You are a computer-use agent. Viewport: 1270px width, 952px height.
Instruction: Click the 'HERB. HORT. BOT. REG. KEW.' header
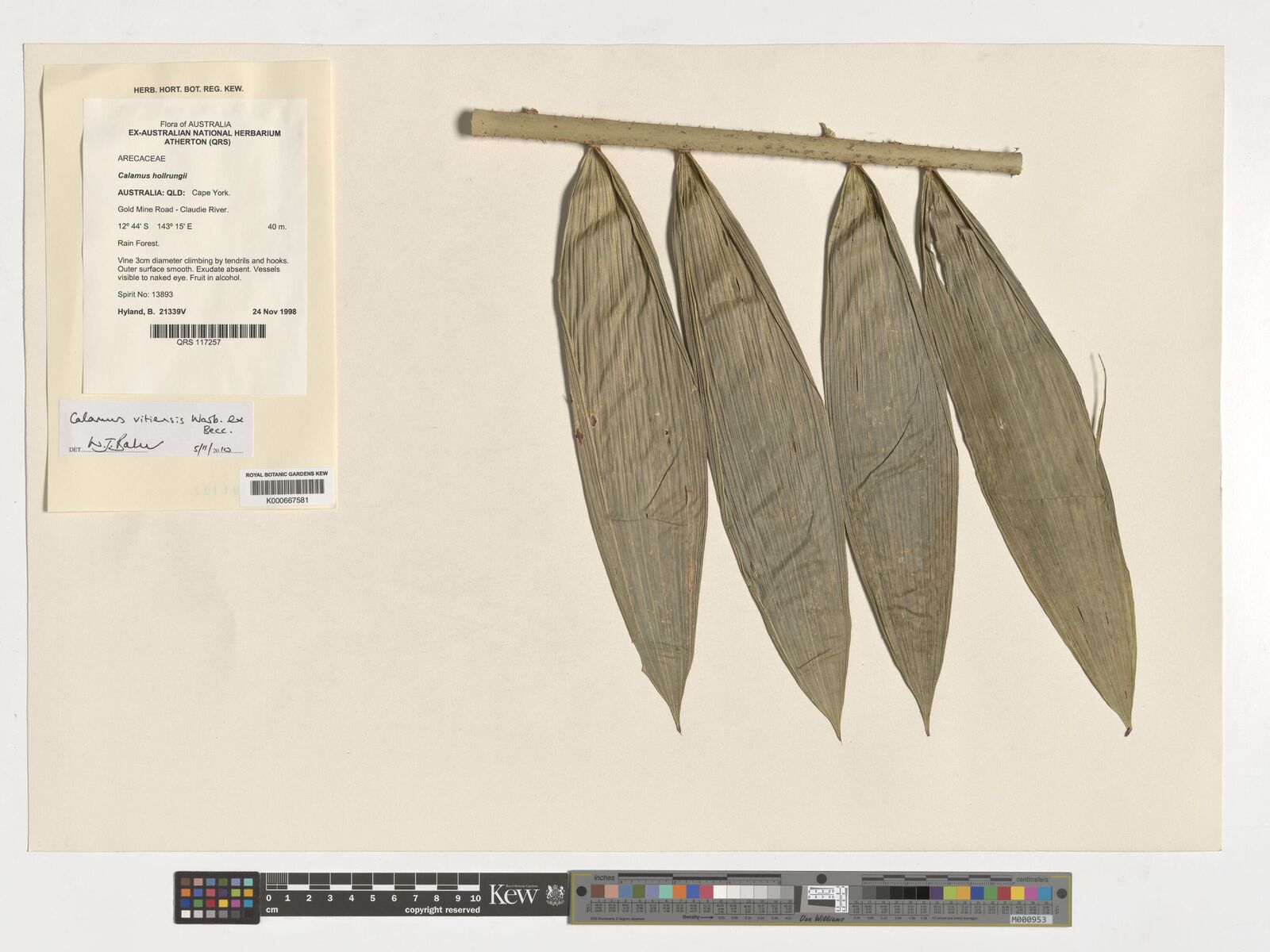coord(188,89)
